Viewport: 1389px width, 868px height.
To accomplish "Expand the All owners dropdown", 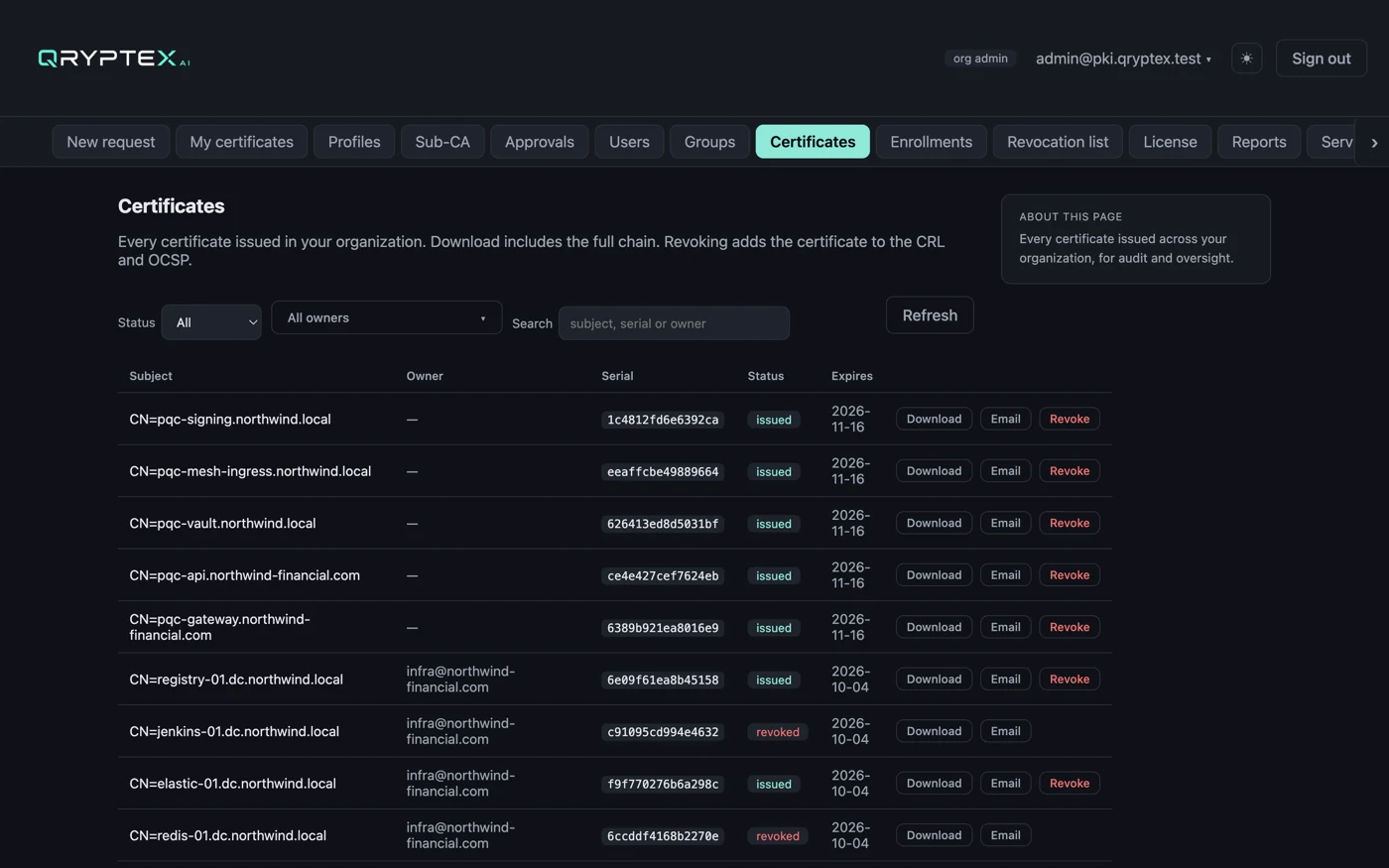I will click(x=386, y=317).
